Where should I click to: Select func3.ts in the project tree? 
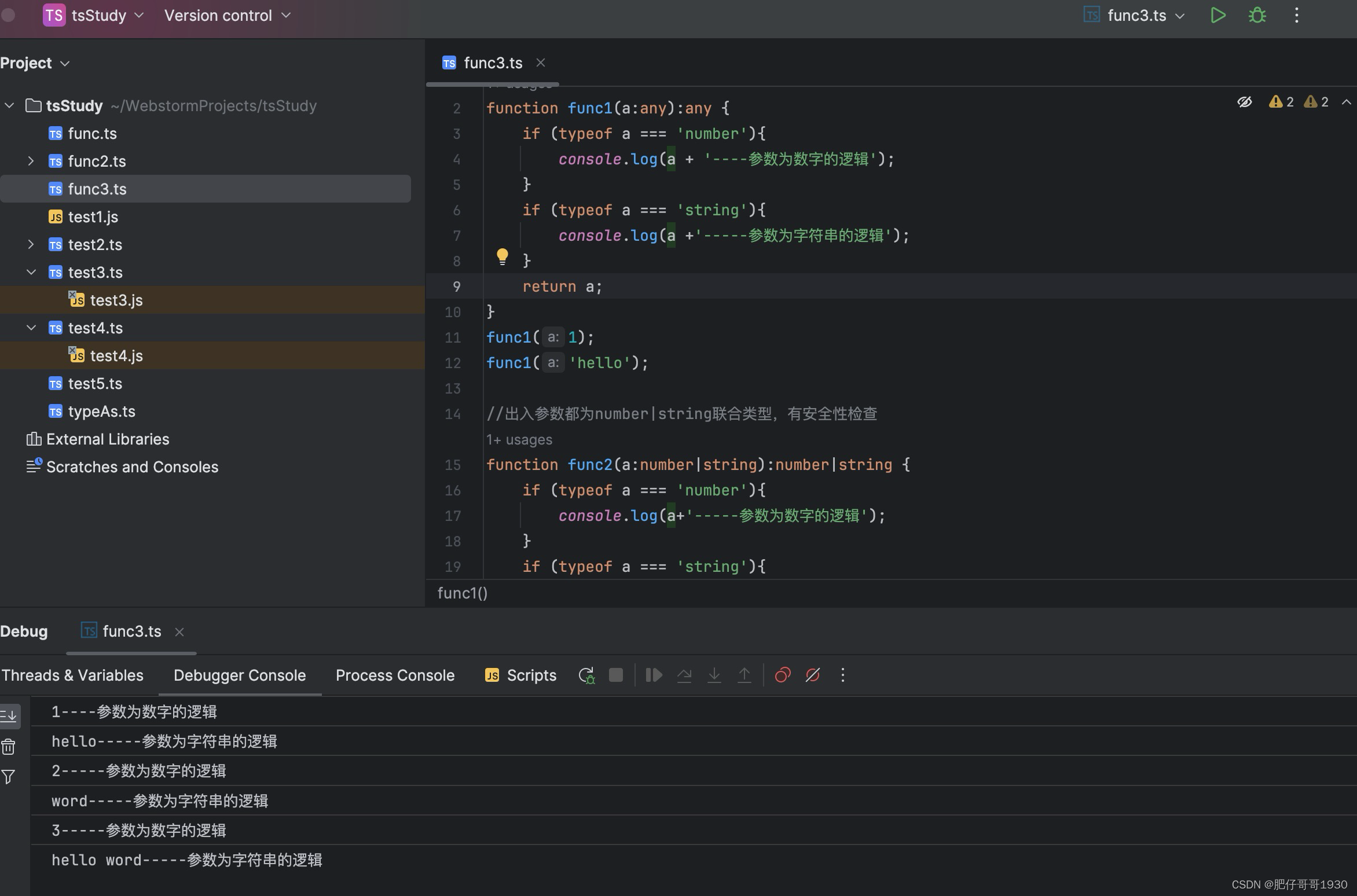point(206,189)
